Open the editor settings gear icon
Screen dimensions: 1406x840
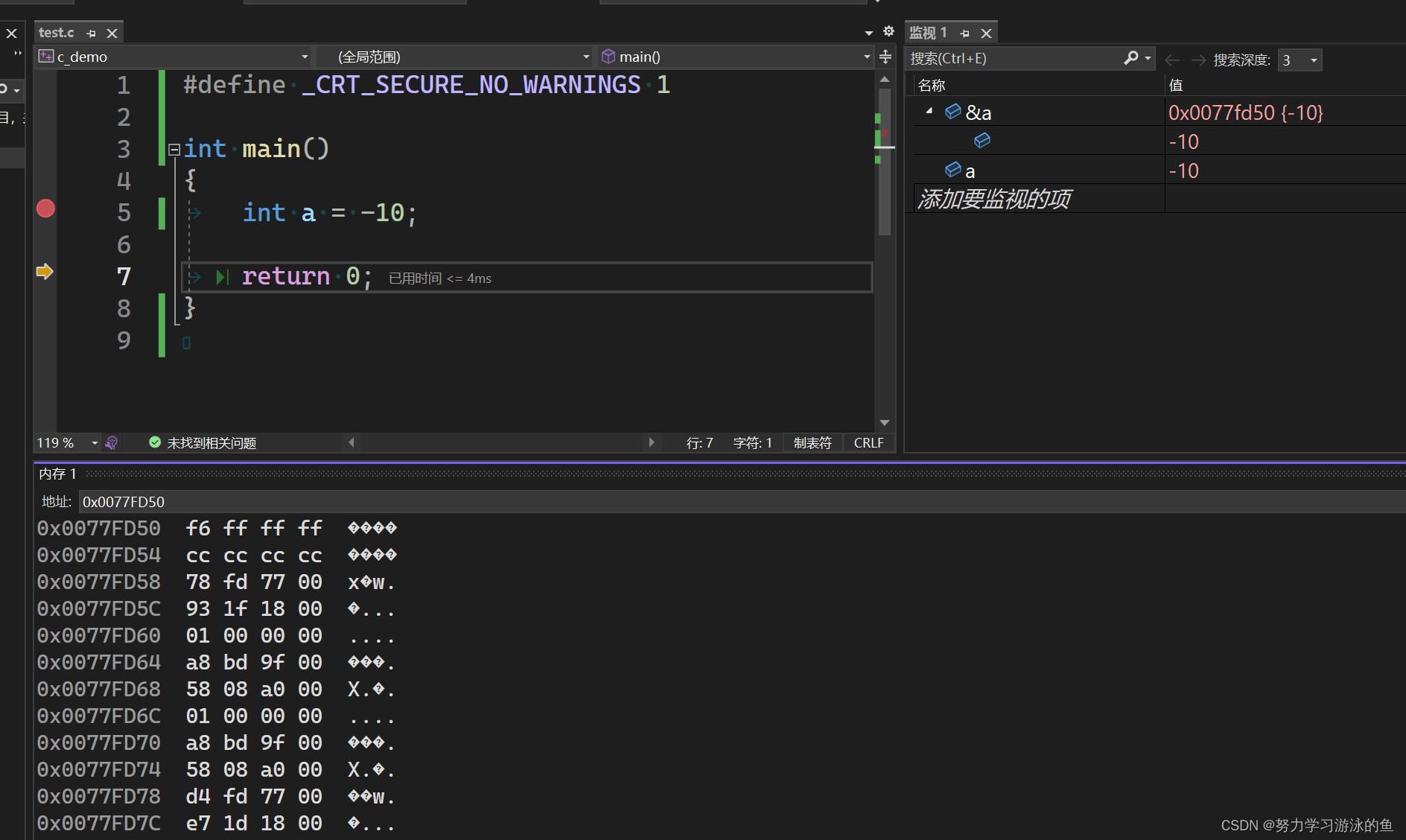pyautogui.click(x=888, y=31)
